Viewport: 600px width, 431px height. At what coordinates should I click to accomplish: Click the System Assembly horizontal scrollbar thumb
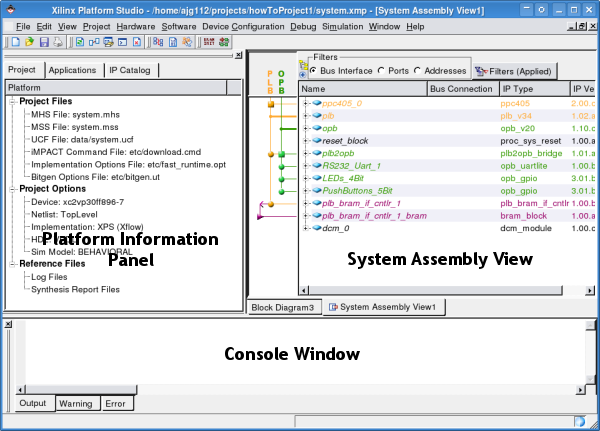coord(435,291)
